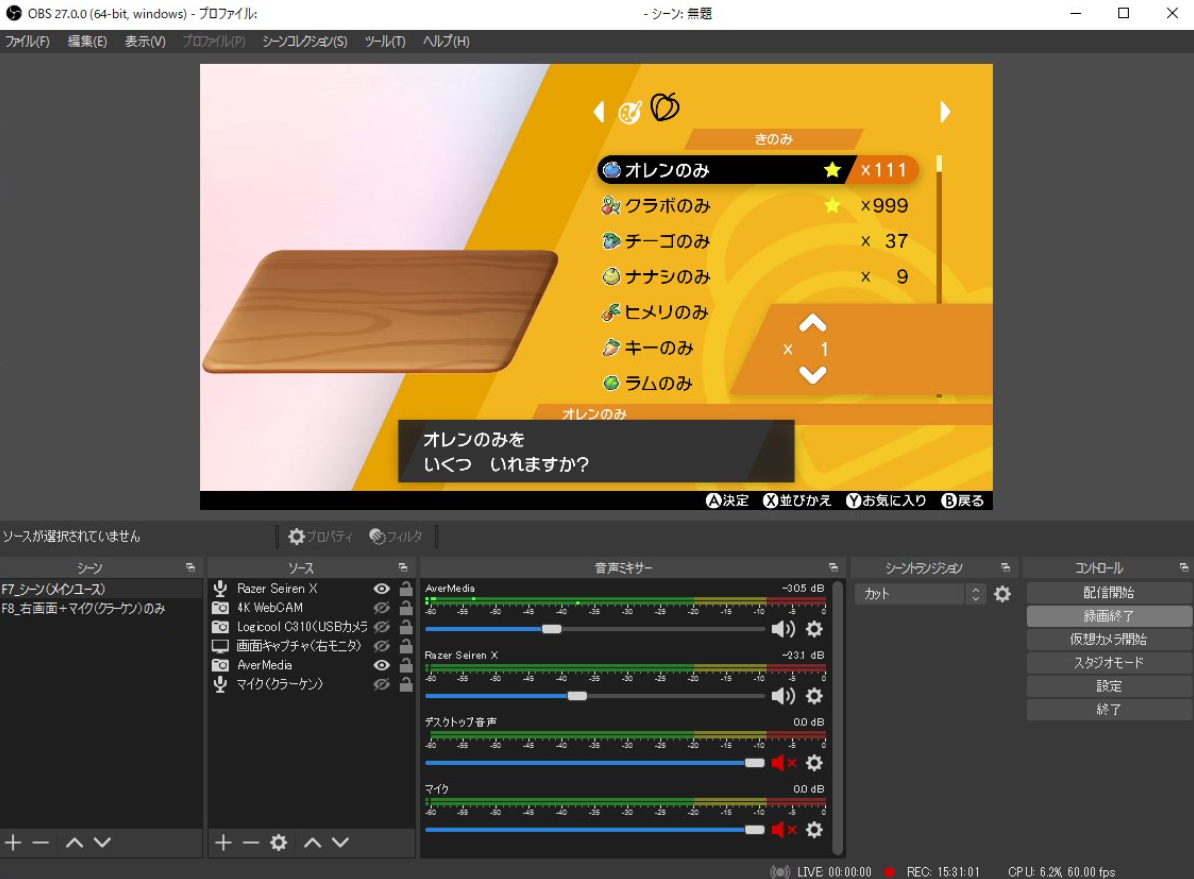Viewport: 1194px width, 879px height.
Task: Click スタジオモード button
Action: point(1109,663)
